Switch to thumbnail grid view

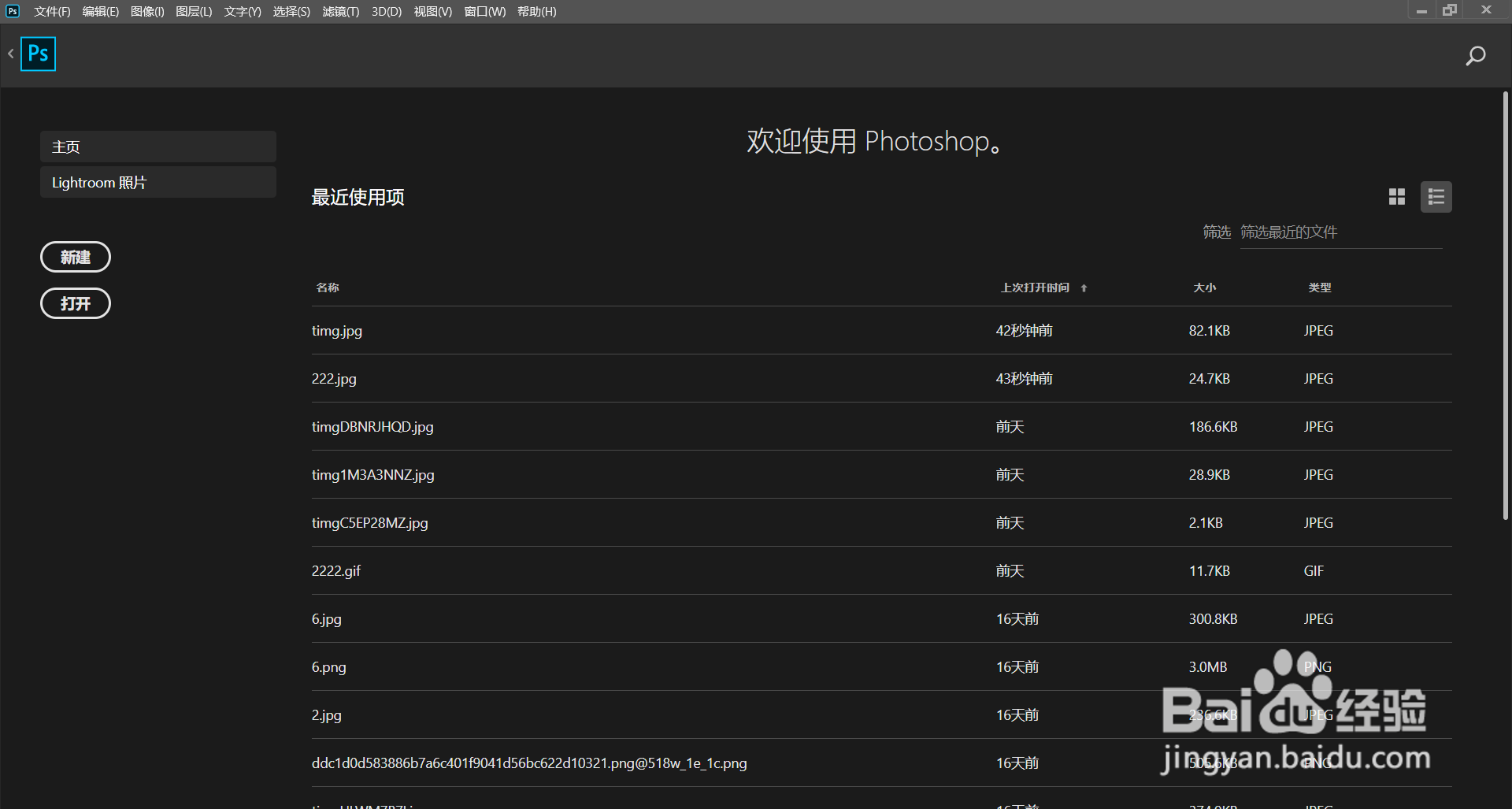point(1397,197)
